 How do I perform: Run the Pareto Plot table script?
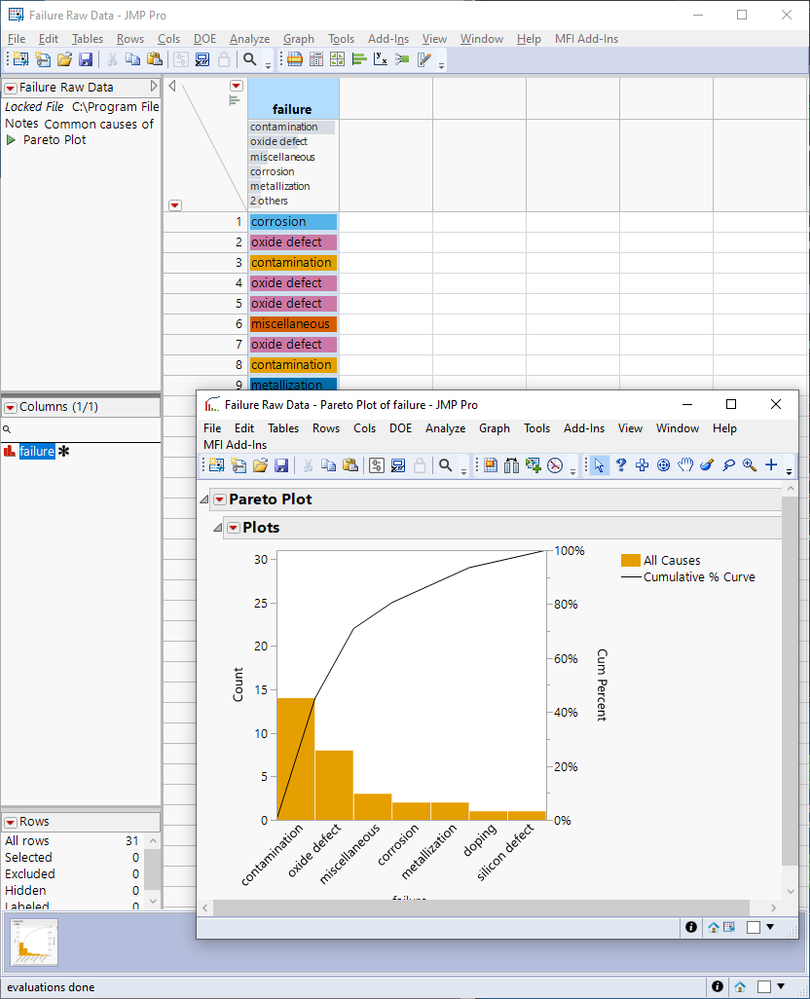tap(11, 140)
